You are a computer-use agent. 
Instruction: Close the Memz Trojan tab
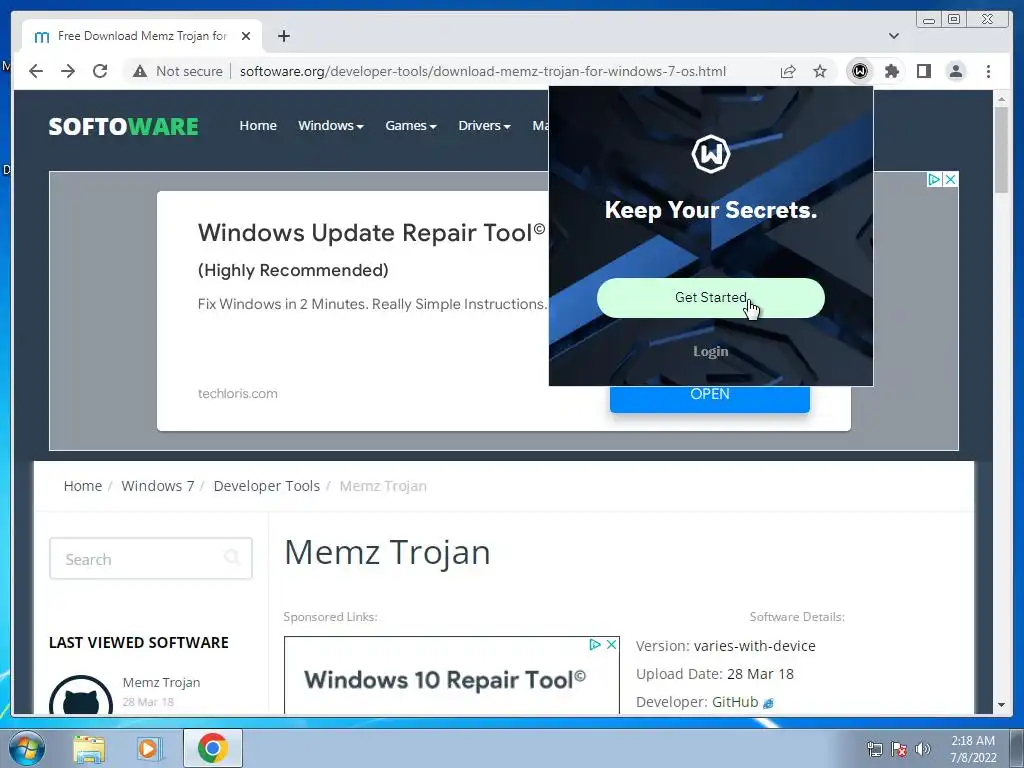pyautogui.click(x=246, y=36)
